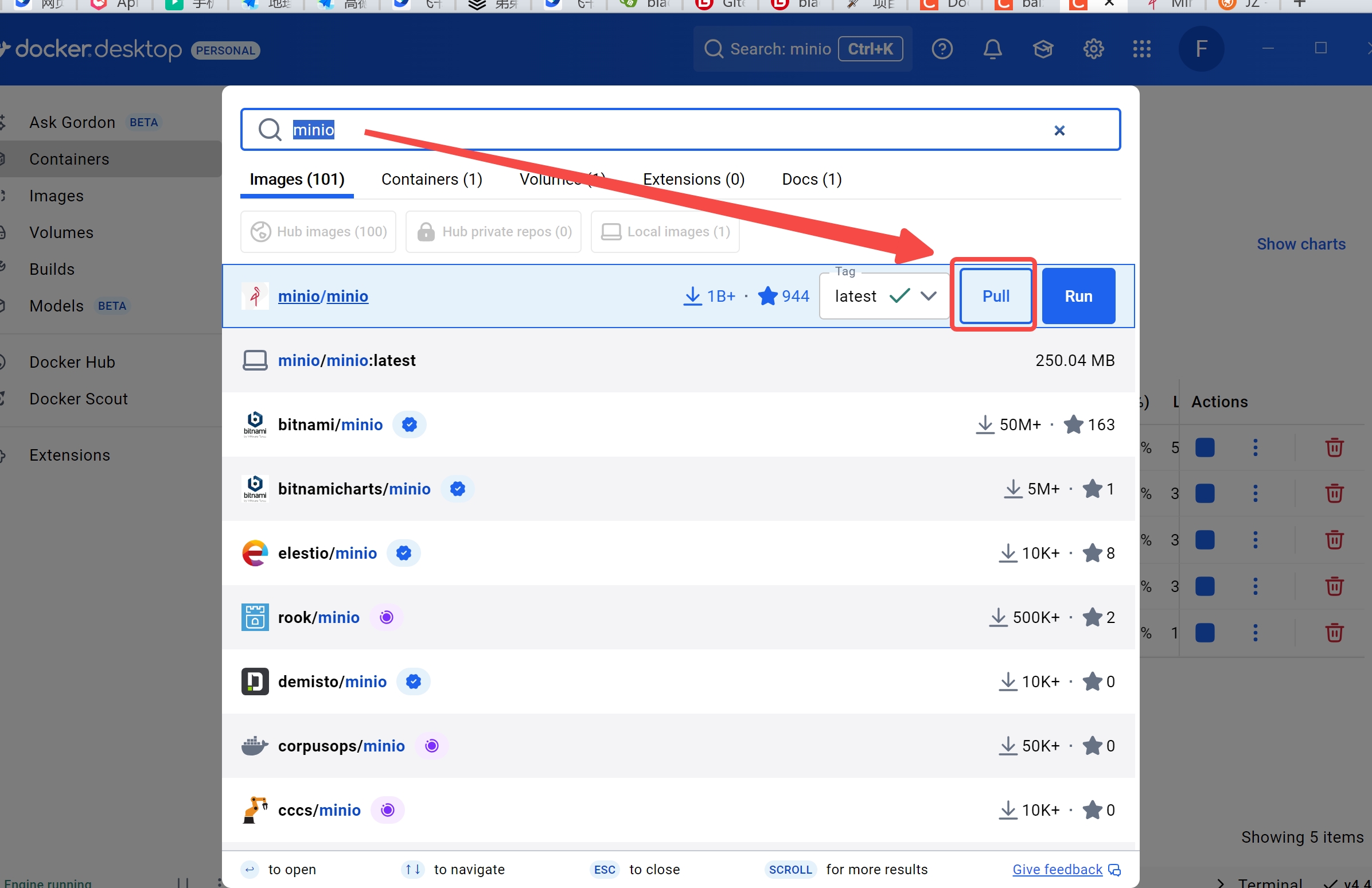
Task: Open the help question mark icon
Action: coord(942,49)
